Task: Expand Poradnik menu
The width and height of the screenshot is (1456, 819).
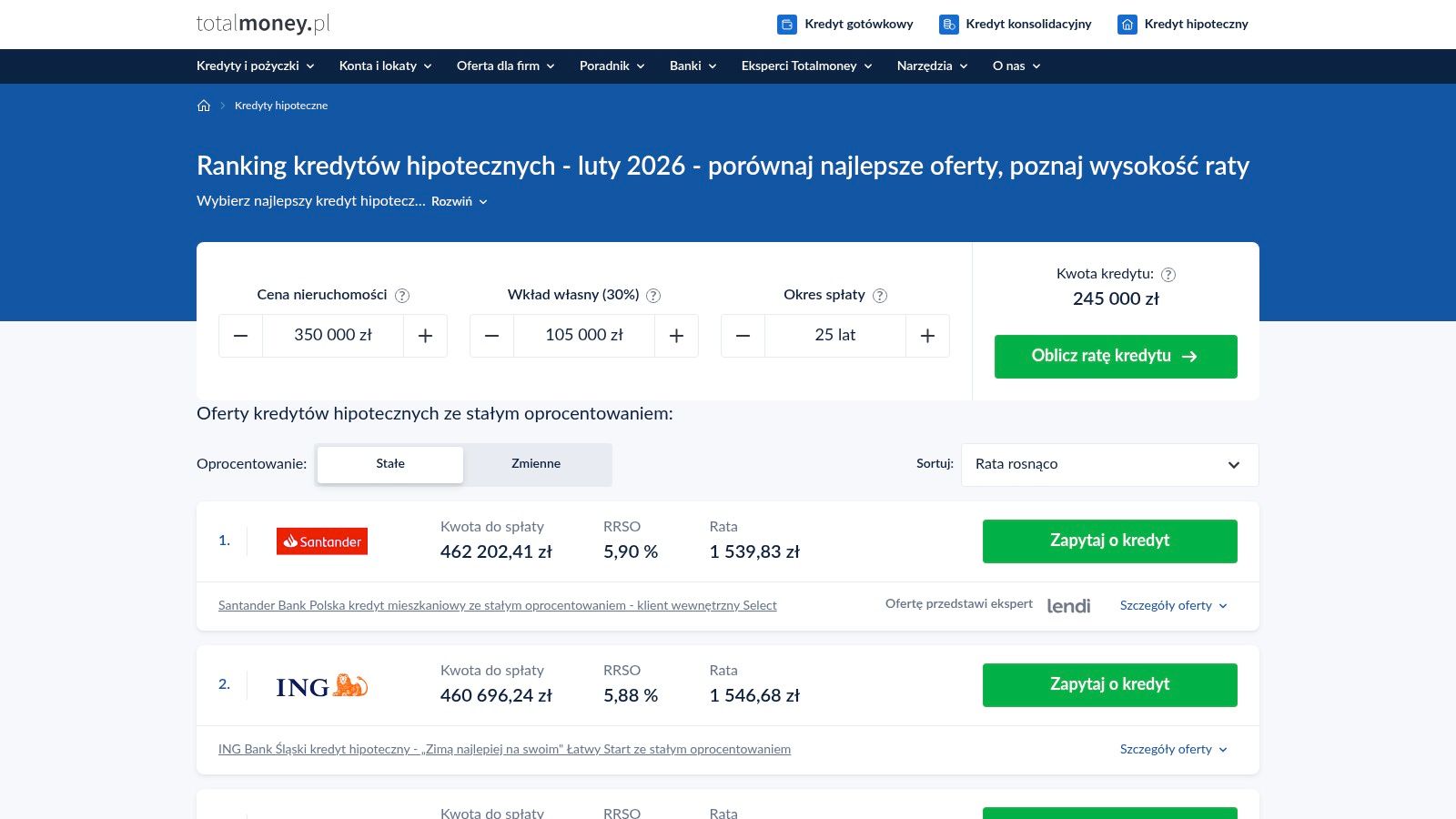Action: tap(612, 66)
